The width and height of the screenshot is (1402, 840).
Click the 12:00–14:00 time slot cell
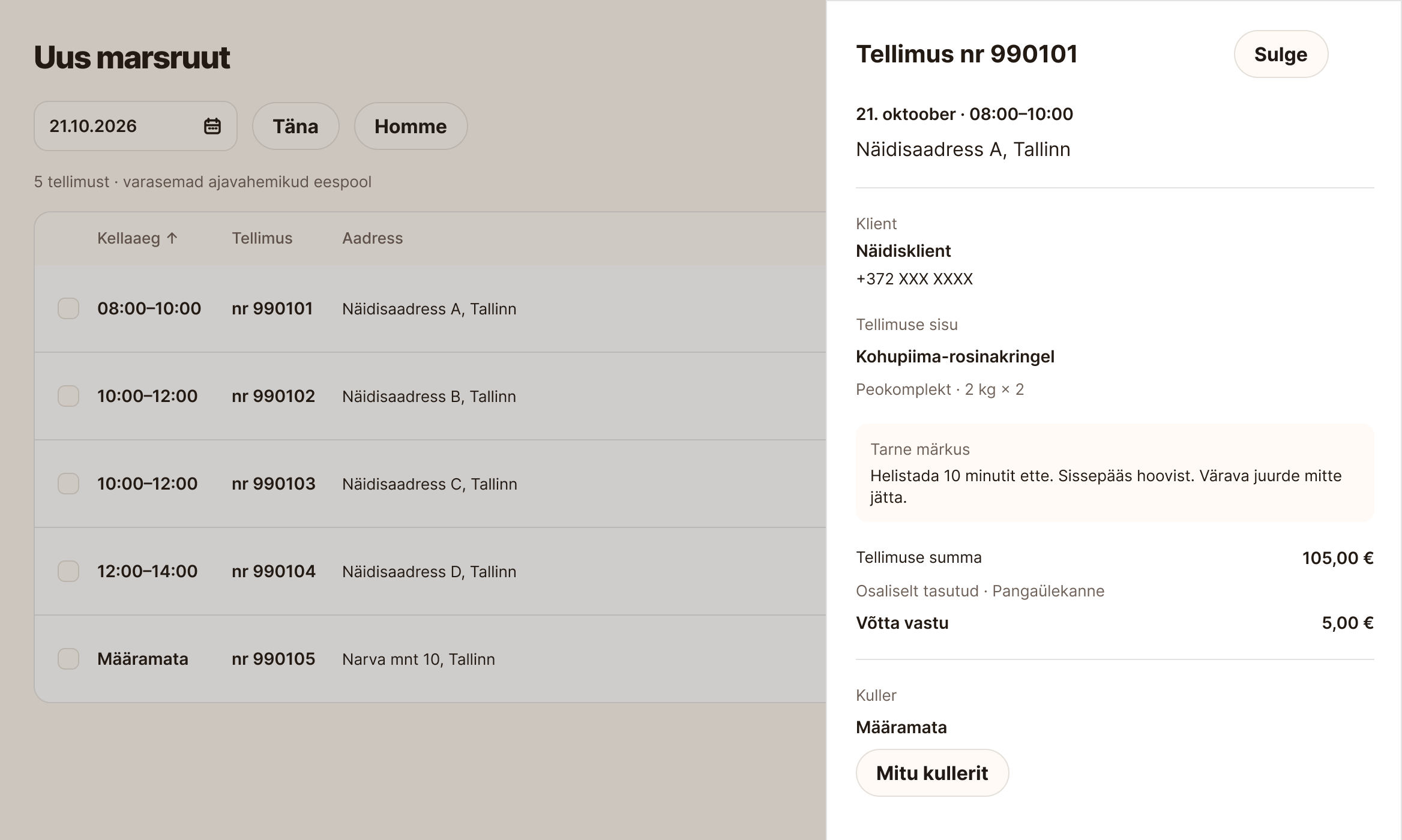[x=147, y=571]
